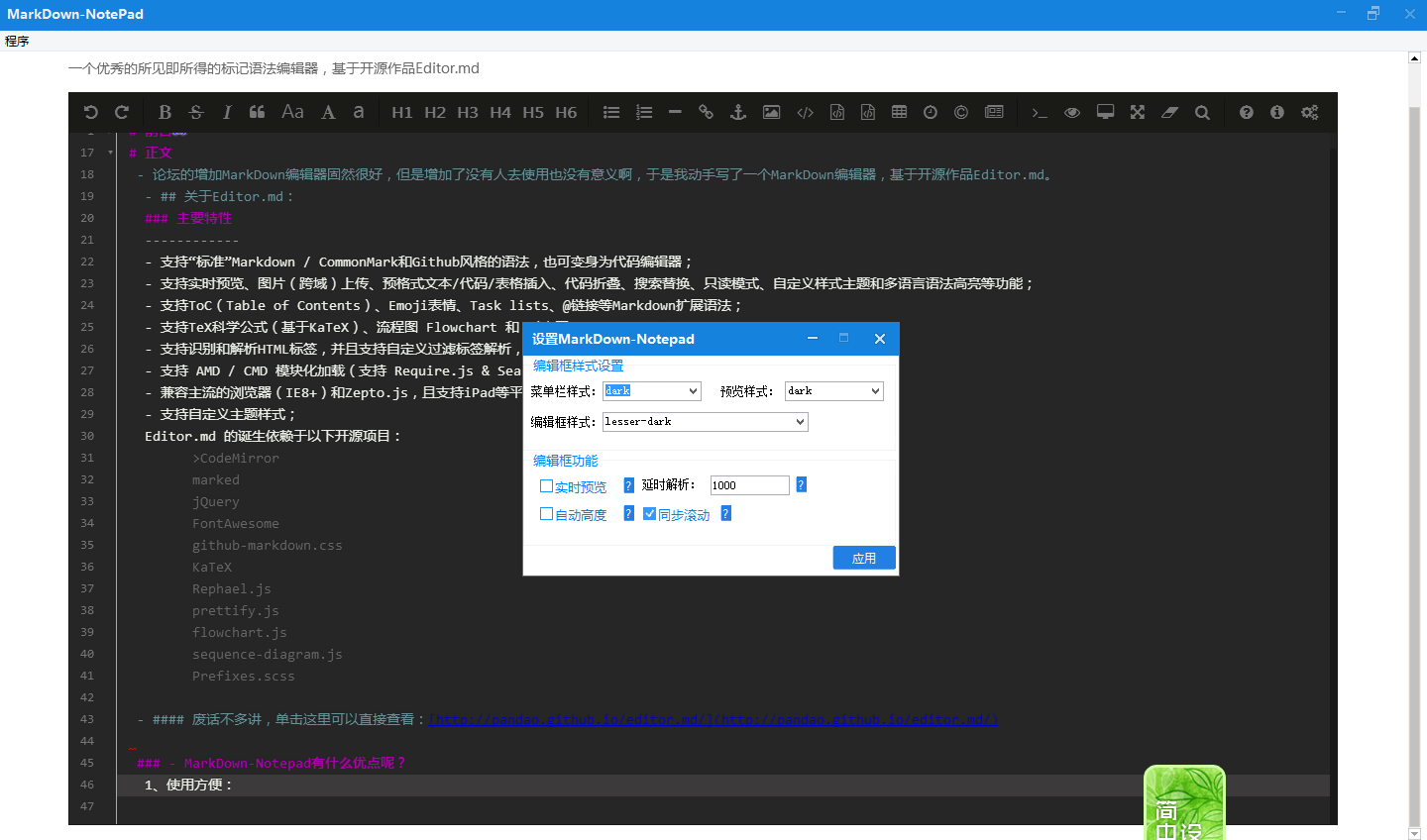This screenshot has height=840, width=1427.
Task: Insert inline code with the </> icon
Action: (805, 112)
